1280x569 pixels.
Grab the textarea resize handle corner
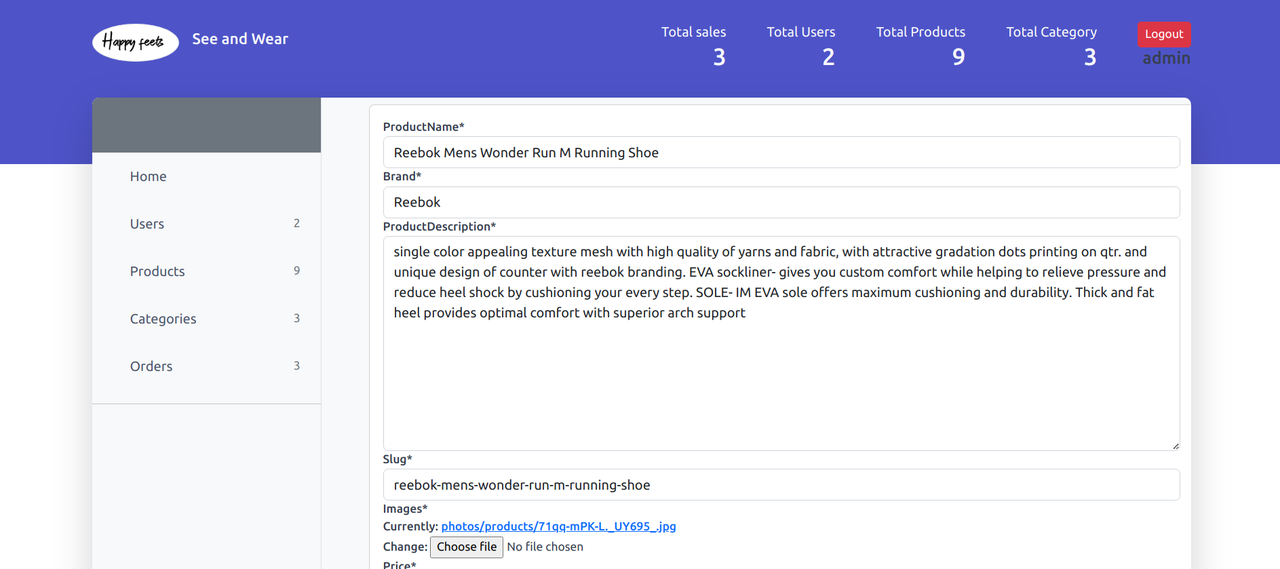click(1175, 446)
